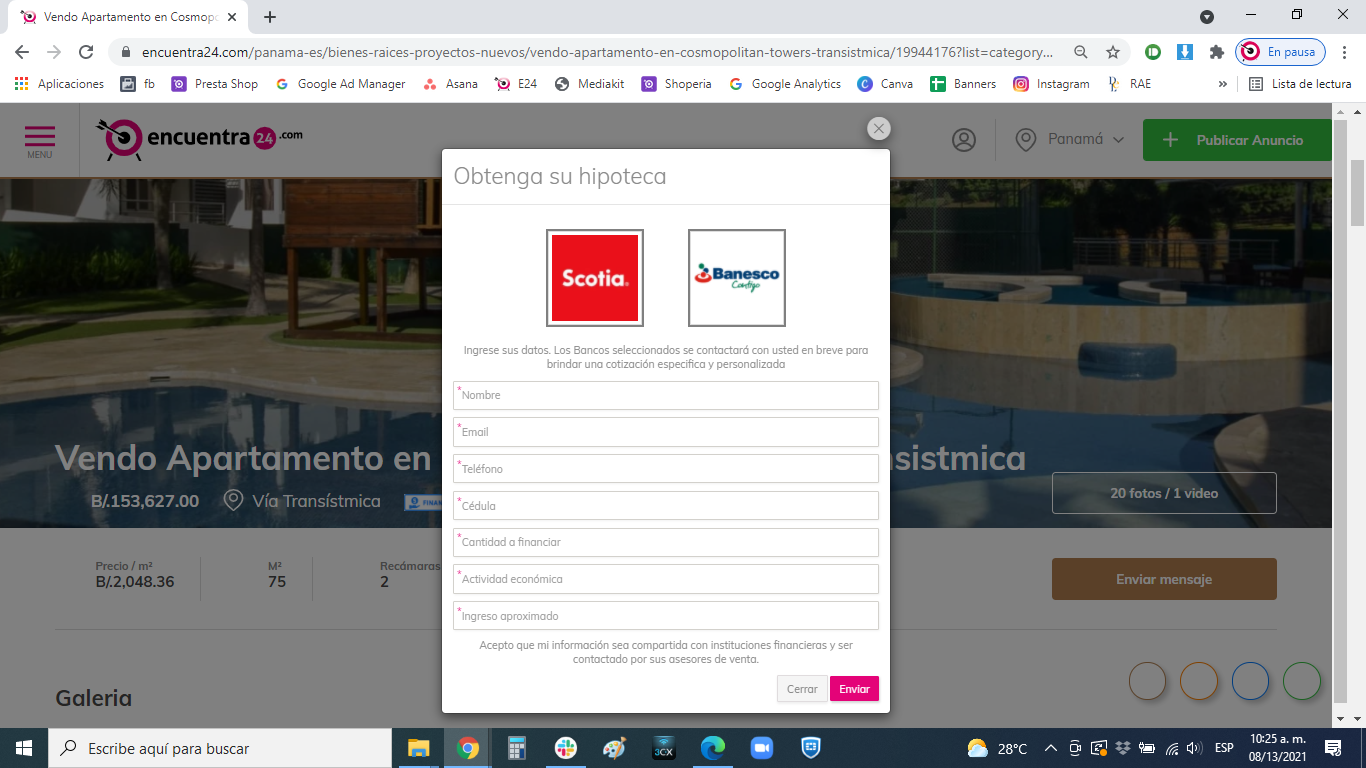Click the Nombre input field

tap(666, 395)
